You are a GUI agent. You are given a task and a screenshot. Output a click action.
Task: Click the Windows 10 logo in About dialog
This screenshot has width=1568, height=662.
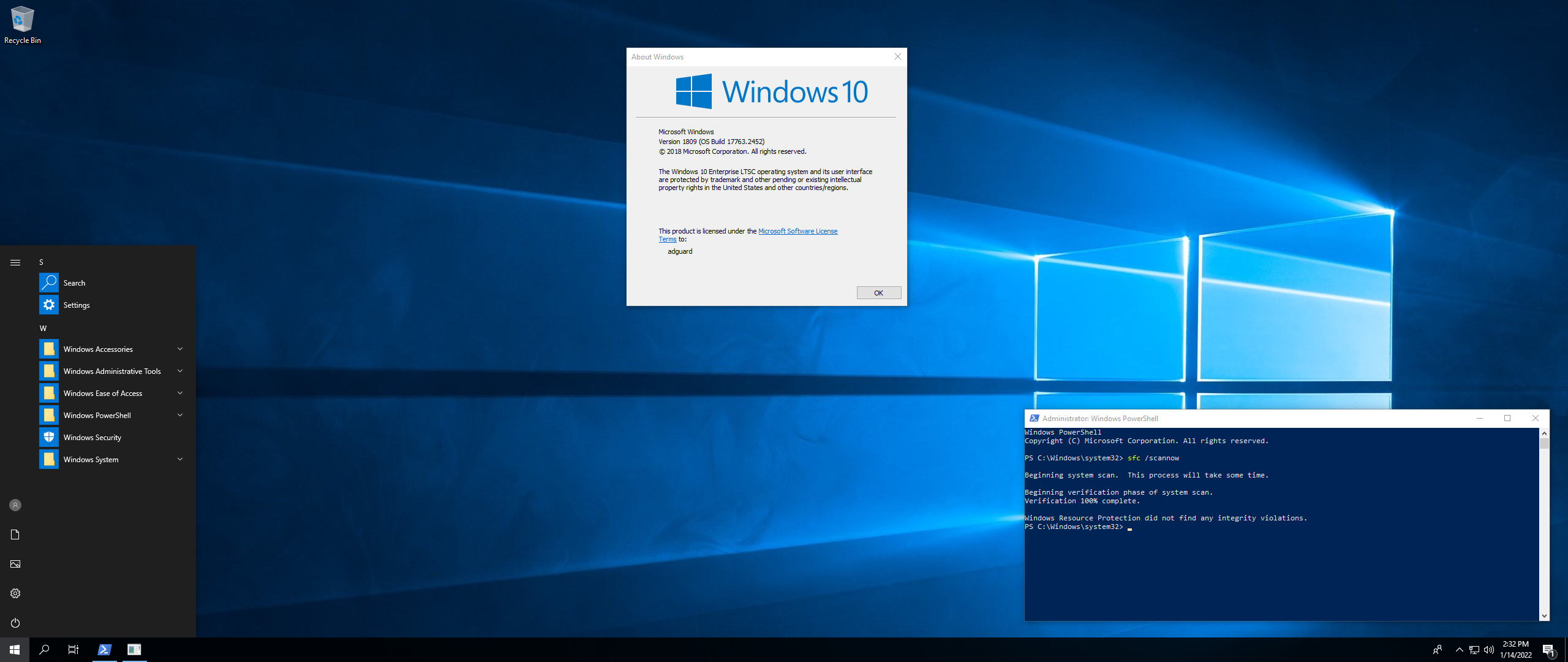pyautogui.click(x=772, y=91)
